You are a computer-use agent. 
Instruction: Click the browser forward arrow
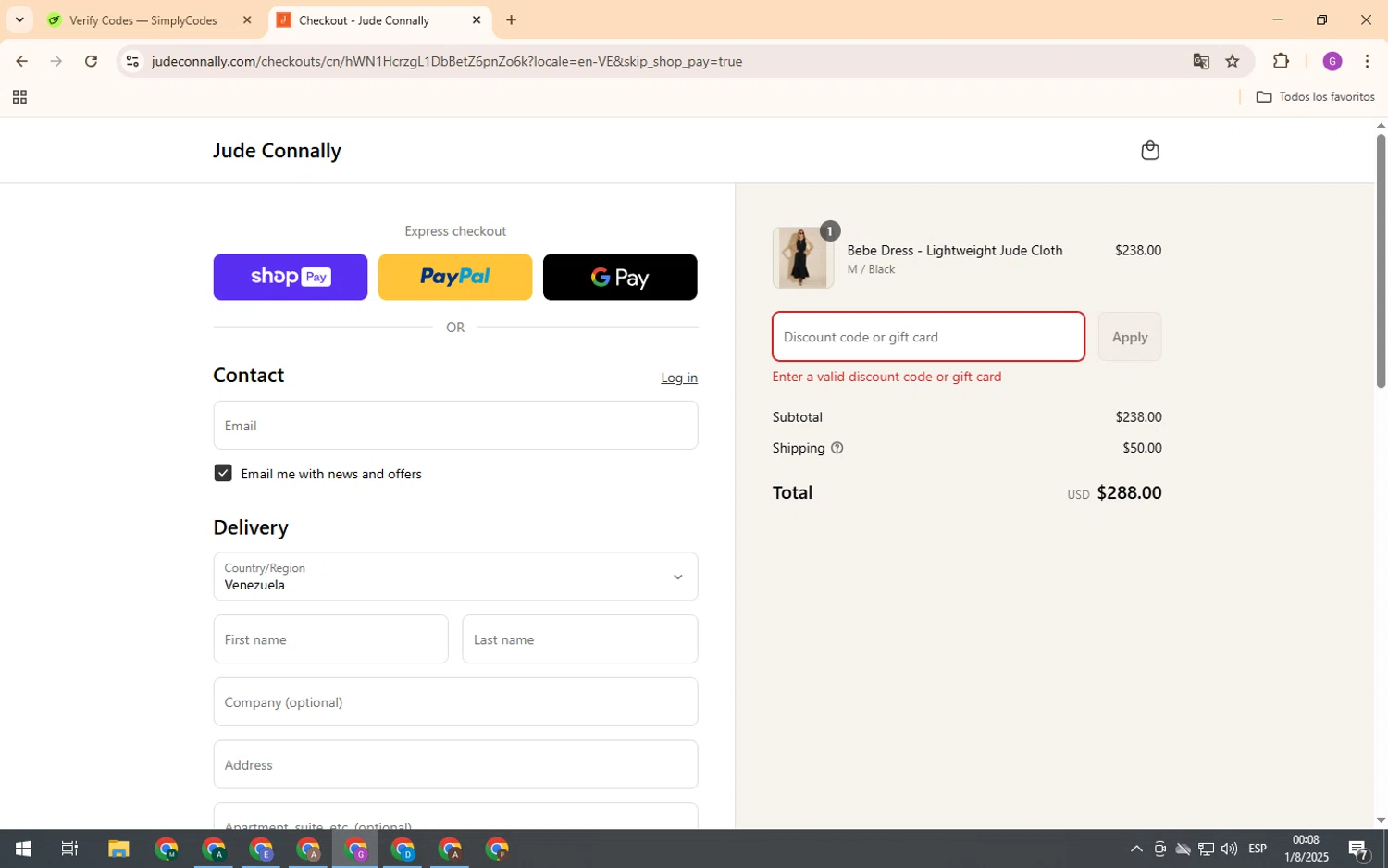point(56,61)
